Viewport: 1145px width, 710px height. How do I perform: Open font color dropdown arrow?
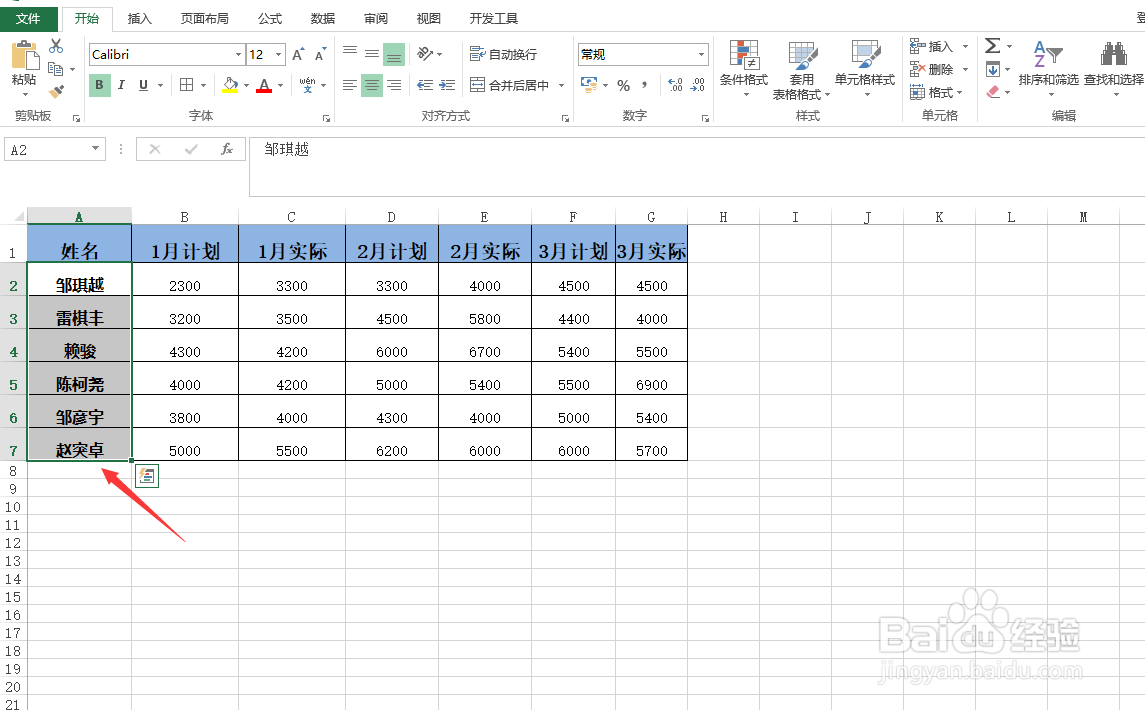(281, 85)
